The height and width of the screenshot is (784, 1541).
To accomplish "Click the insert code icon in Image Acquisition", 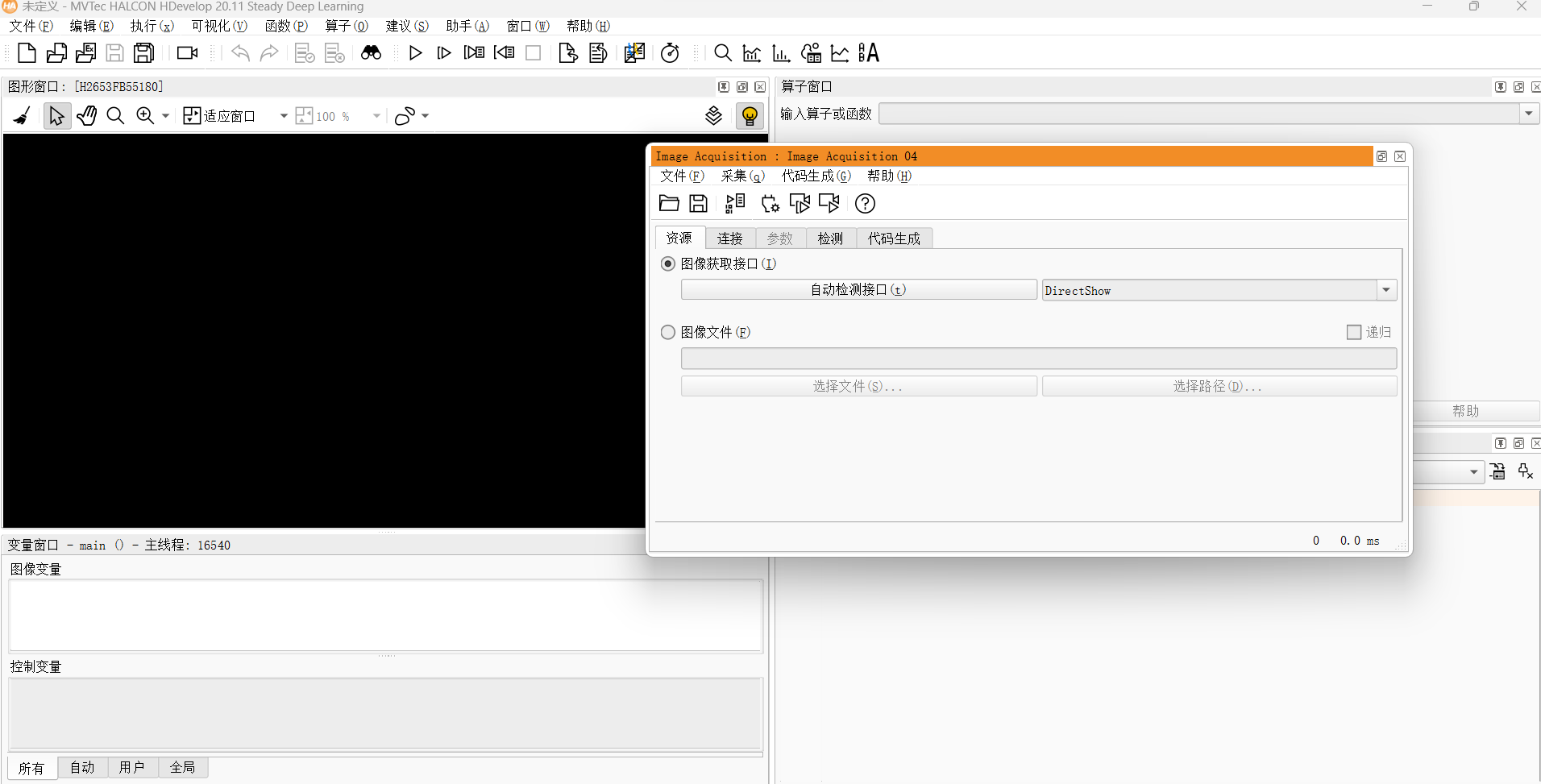I will (x=735, y=203).
